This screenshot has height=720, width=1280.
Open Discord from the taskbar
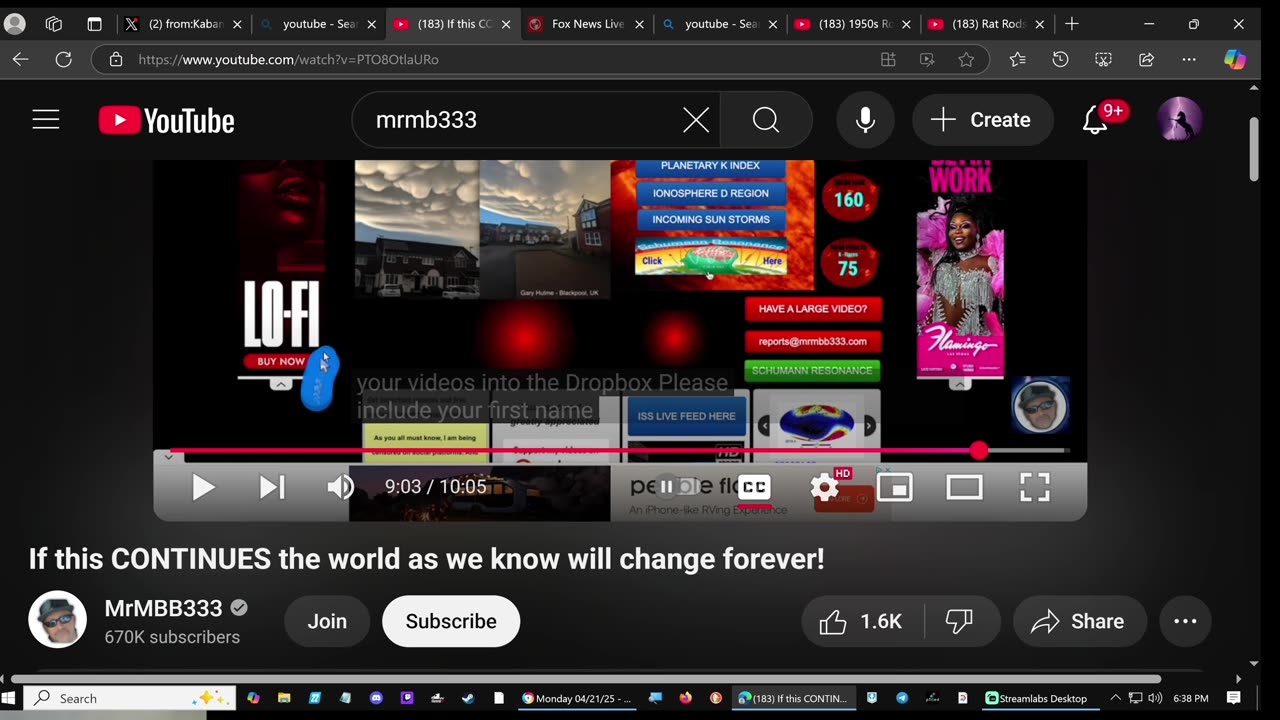click(376, 698)
